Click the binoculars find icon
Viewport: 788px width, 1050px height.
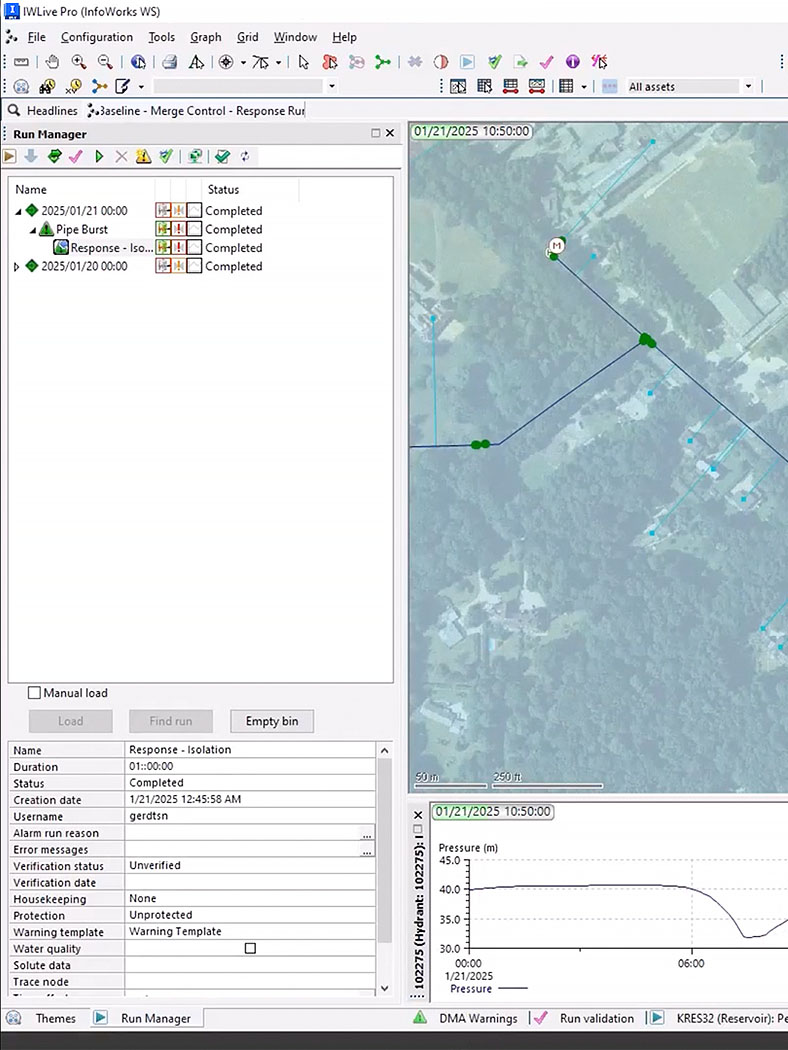tap(47, 87)
